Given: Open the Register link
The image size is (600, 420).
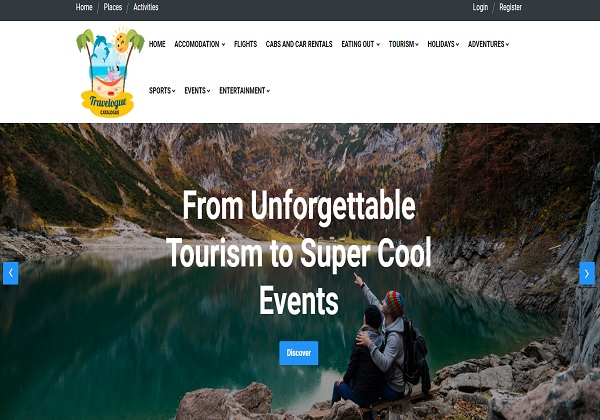Looking at the screenshot, I should [x=510, y=7].
